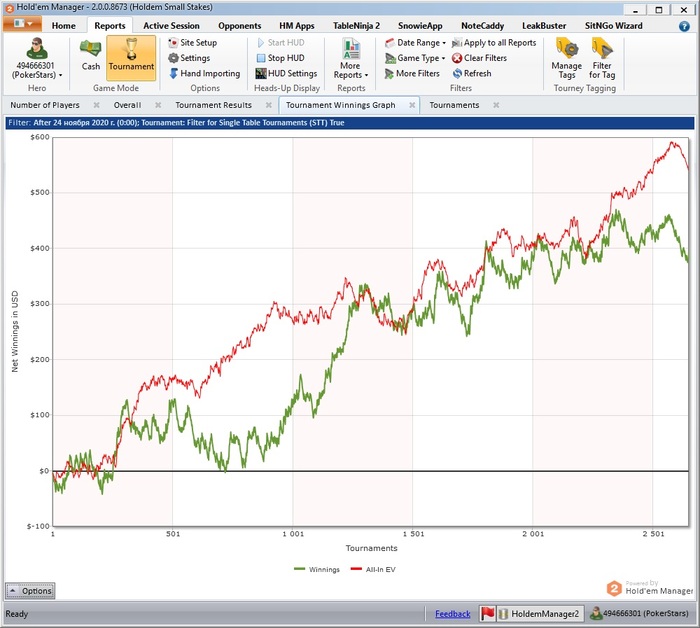The width and height of the screenshot is (700, 628).
Task: Click the 'Tournaments' x-axis title
Action: 371,548
